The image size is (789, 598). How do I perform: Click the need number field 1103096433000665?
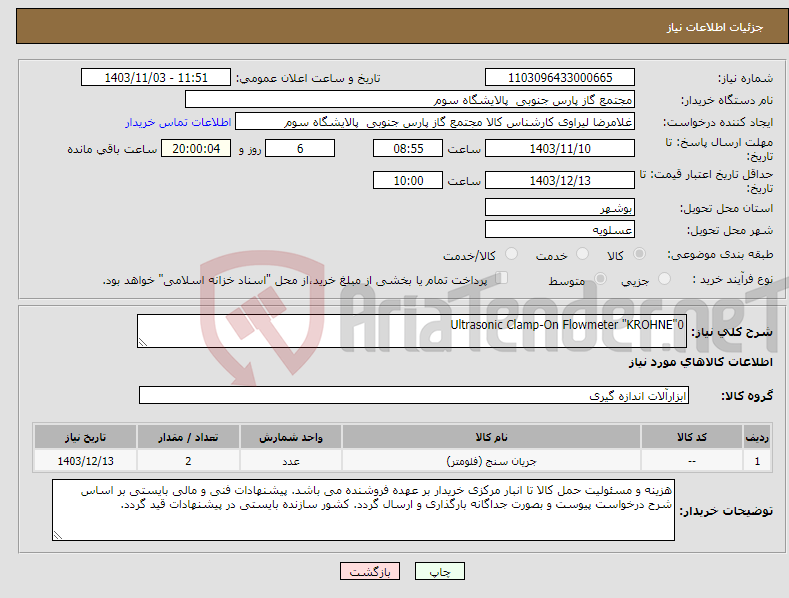560,78
